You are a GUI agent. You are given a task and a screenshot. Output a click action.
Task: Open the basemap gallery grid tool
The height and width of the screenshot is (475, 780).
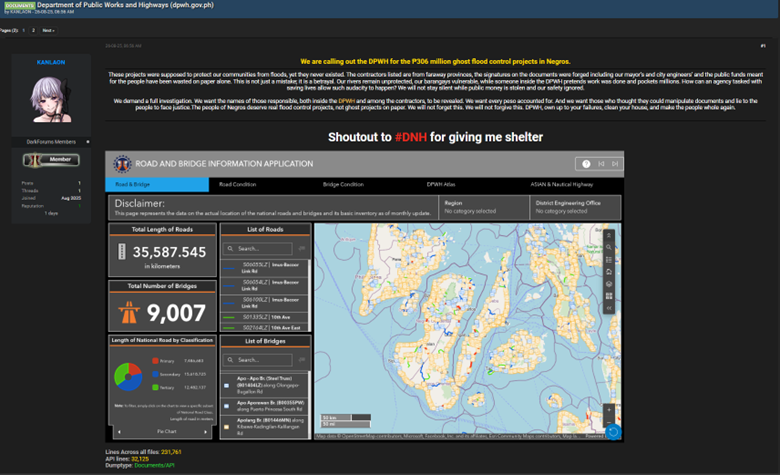[x=609, y=296]
